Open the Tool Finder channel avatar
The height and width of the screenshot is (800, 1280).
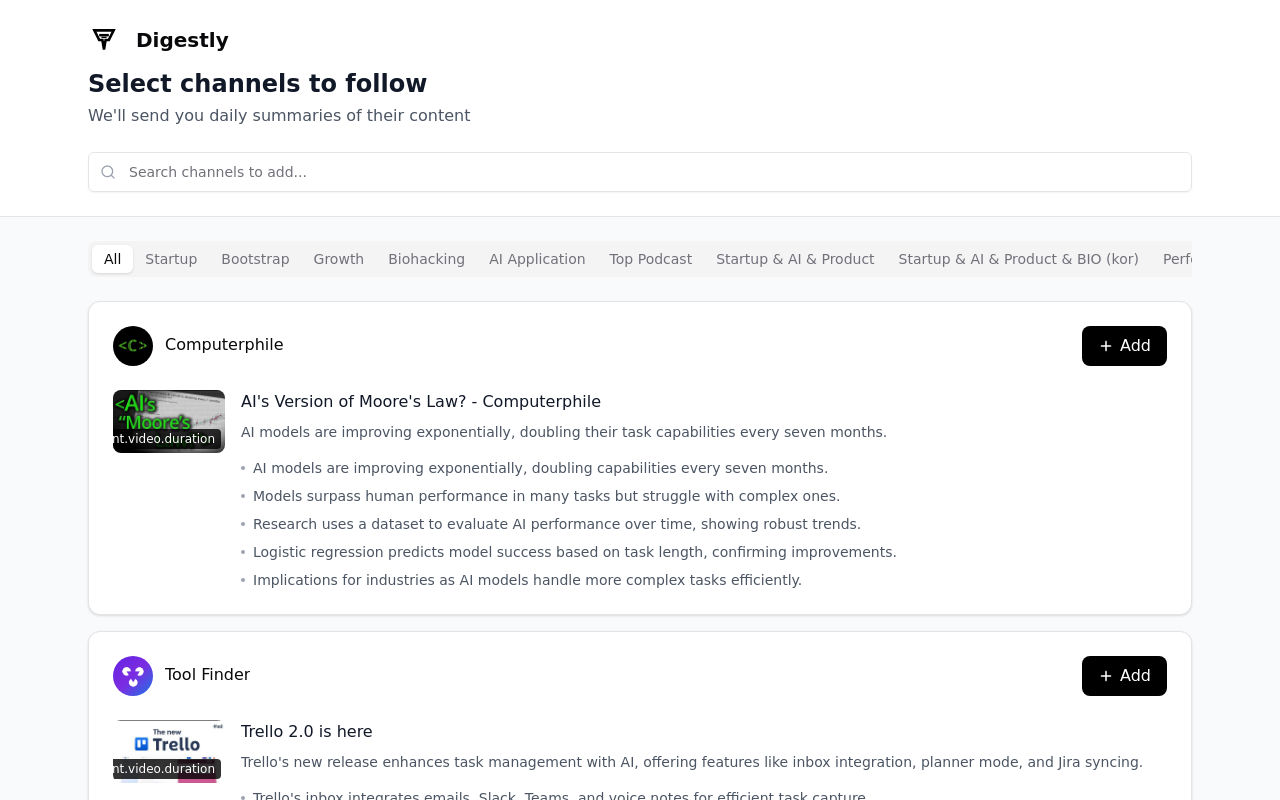pos(133,676)
